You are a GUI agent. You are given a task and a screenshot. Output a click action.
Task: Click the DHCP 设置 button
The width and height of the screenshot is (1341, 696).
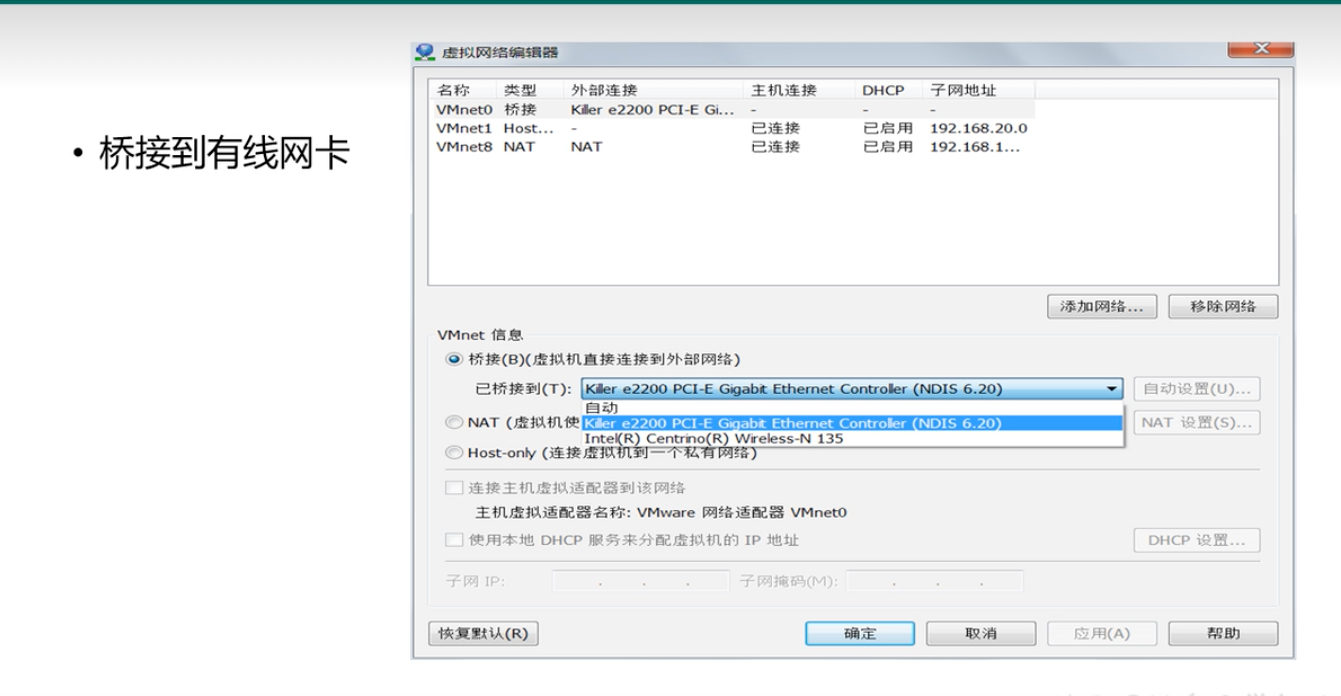pyautogui.click(x=1197, y=541)
